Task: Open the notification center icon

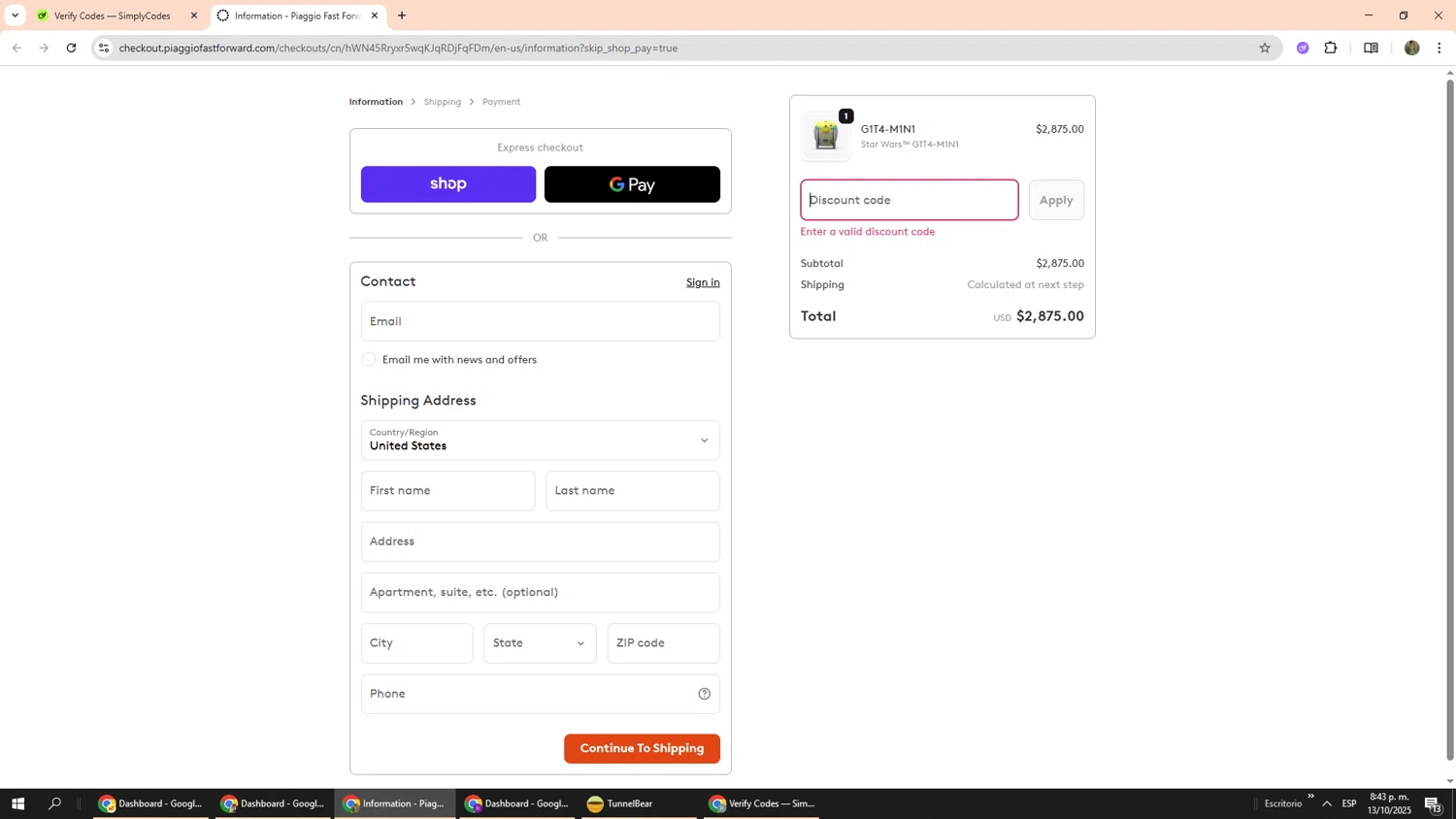Action: 1434,803
